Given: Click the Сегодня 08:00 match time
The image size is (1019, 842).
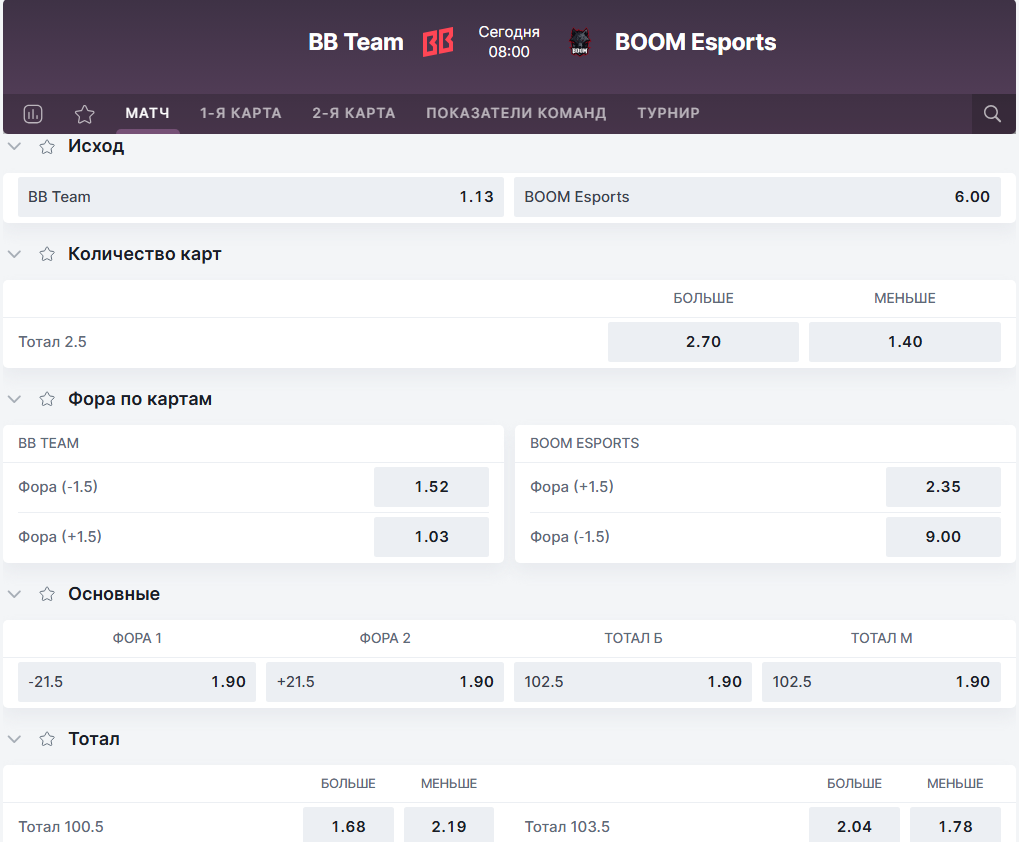Looking at the screenshot, I should pos(509,42).
